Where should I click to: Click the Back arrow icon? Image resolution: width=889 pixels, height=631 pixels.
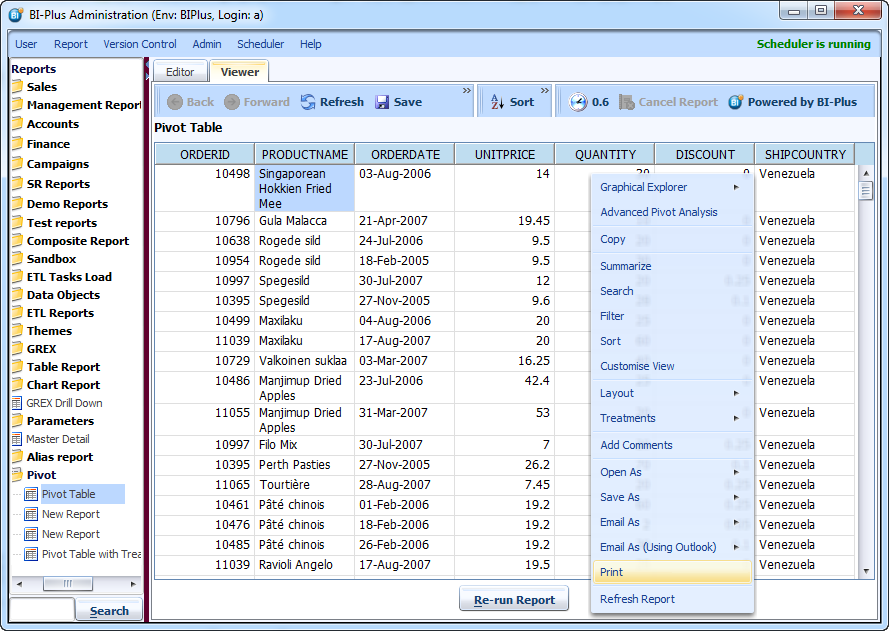[x=175, y=102]
